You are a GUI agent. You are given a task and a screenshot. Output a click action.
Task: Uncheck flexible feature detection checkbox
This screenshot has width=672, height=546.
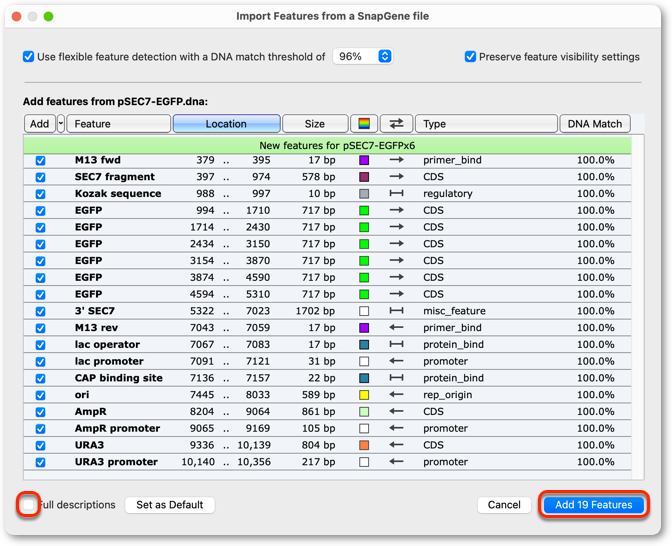pos(28,57)
